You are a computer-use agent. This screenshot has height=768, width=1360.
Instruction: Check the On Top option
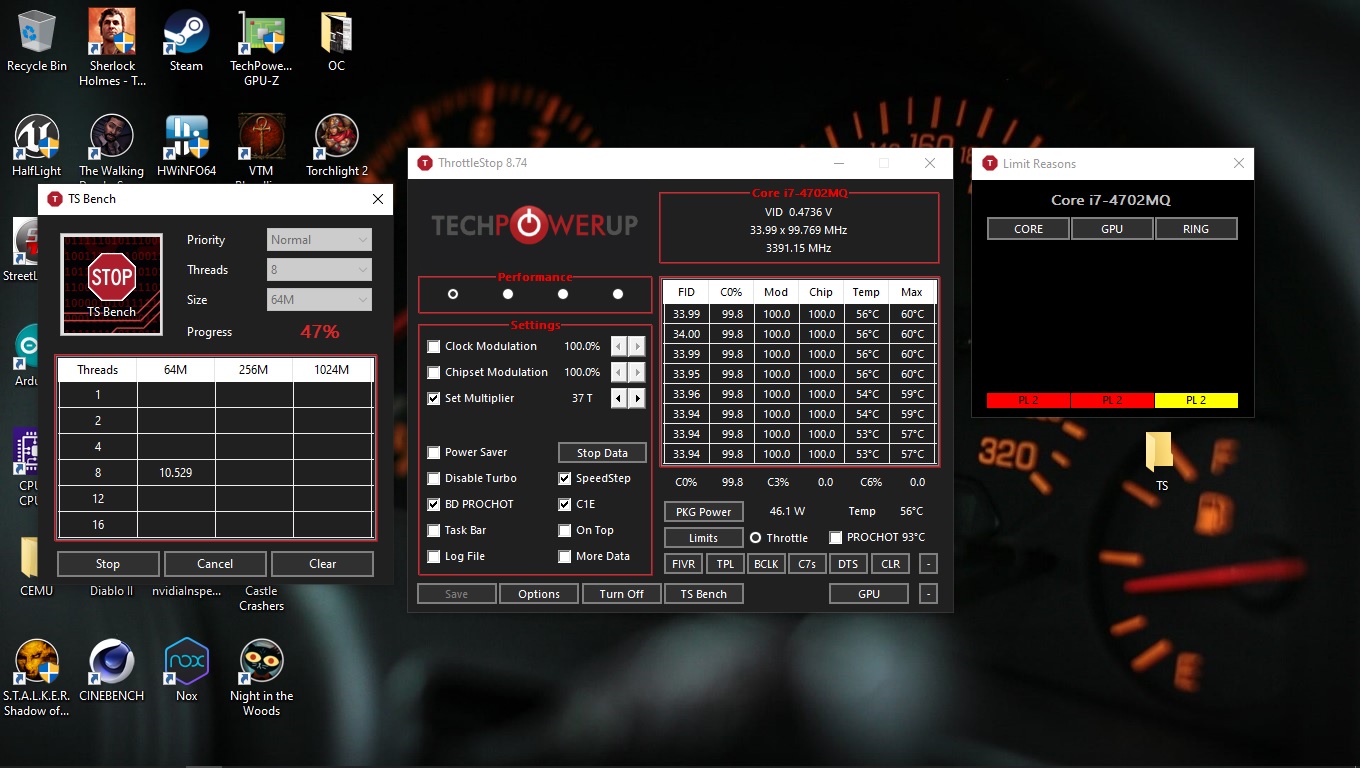[x=565, y=531]
